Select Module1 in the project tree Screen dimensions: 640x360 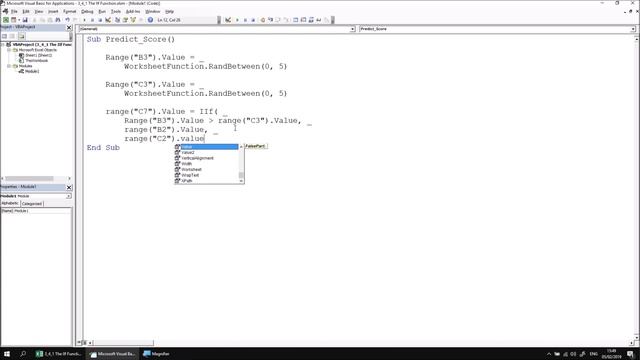[32, 71]
